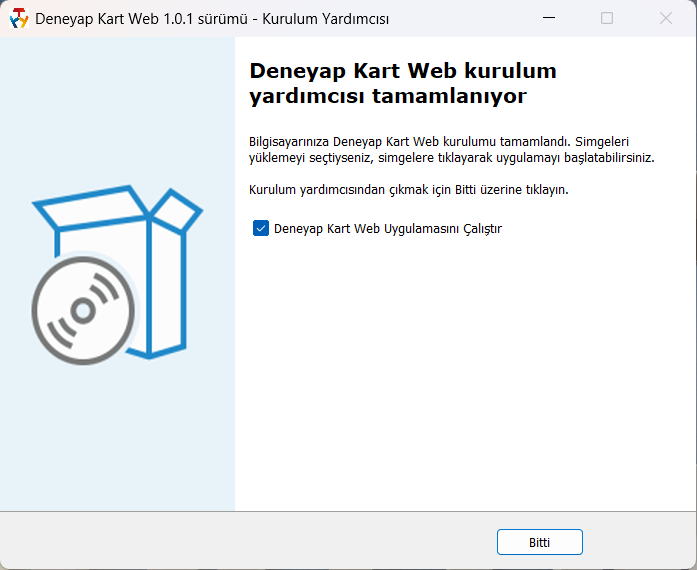Minimize the Kurulum Yardımcısı window
Image resolution: width=697 pixels, height=570 pixels.
point(549,18)
